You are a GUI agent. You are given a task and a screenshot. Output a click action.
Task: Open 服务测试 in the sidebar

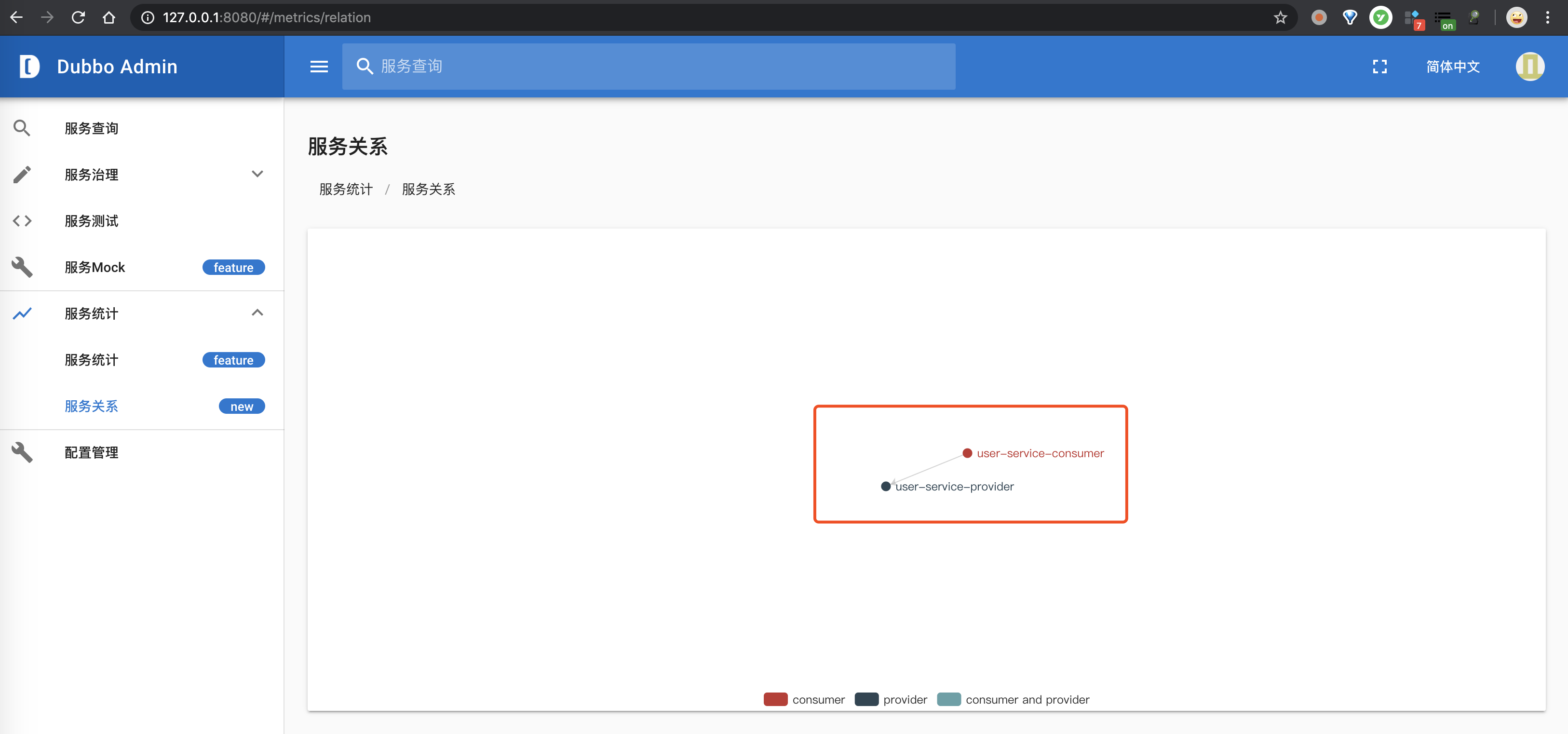91,221
